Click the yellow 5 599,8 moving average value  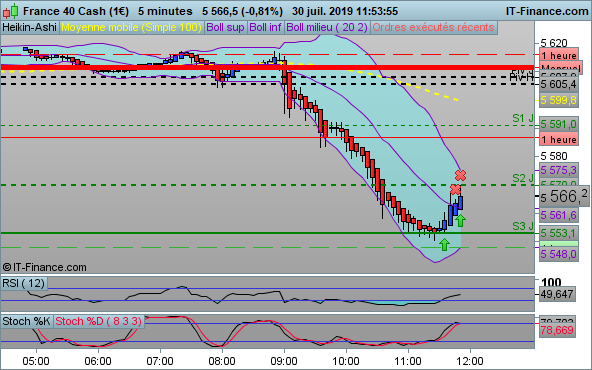559,100
